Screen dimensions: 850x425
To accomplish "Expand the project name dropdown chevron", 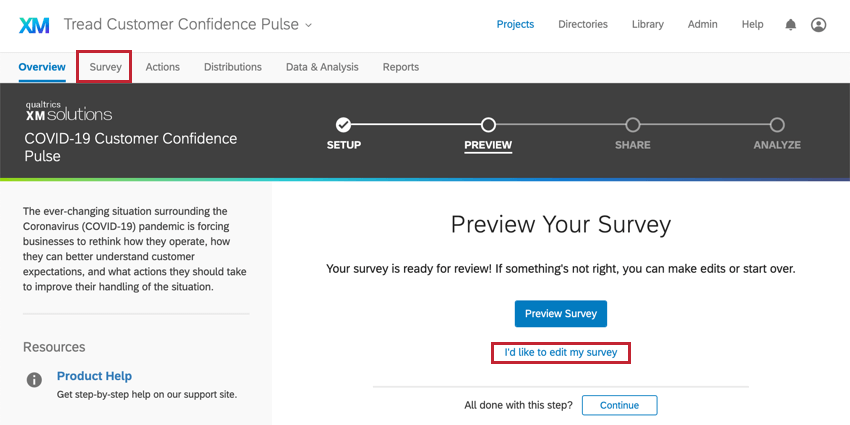I will 308,25.
